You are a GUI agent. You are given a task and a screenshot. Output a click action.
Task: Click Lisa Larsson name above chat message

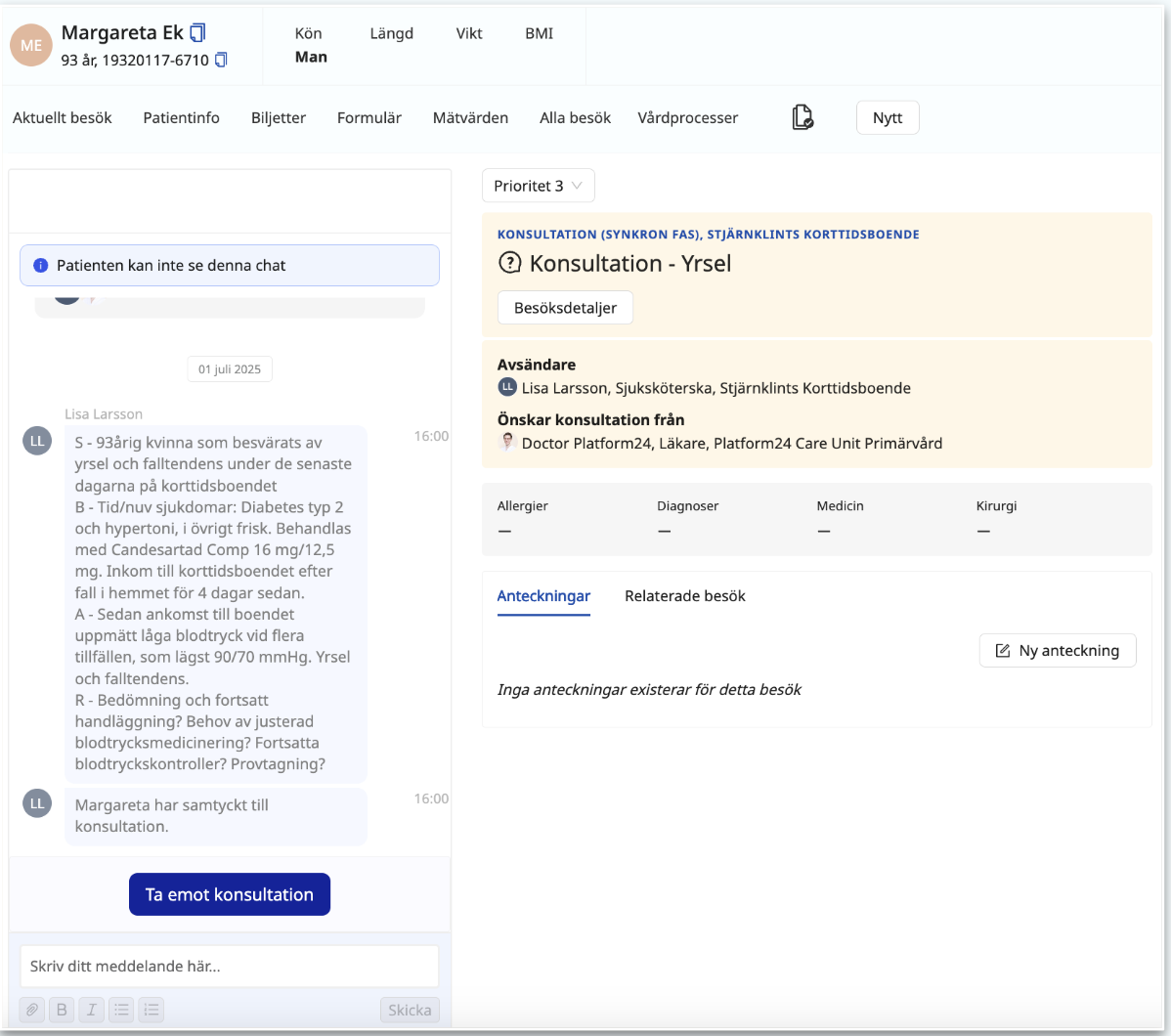coord(104,413)
